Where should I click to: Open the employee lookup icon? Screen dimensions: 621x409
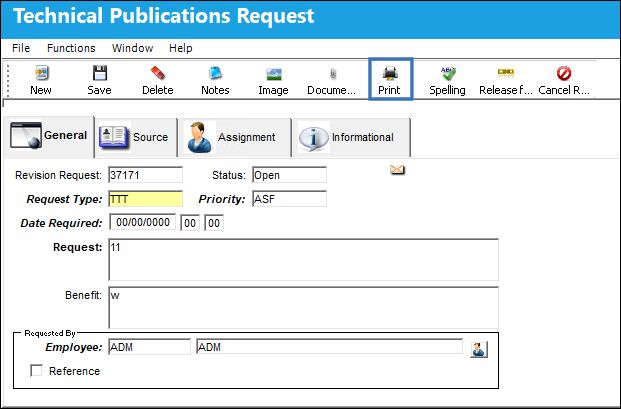(478, 350)
